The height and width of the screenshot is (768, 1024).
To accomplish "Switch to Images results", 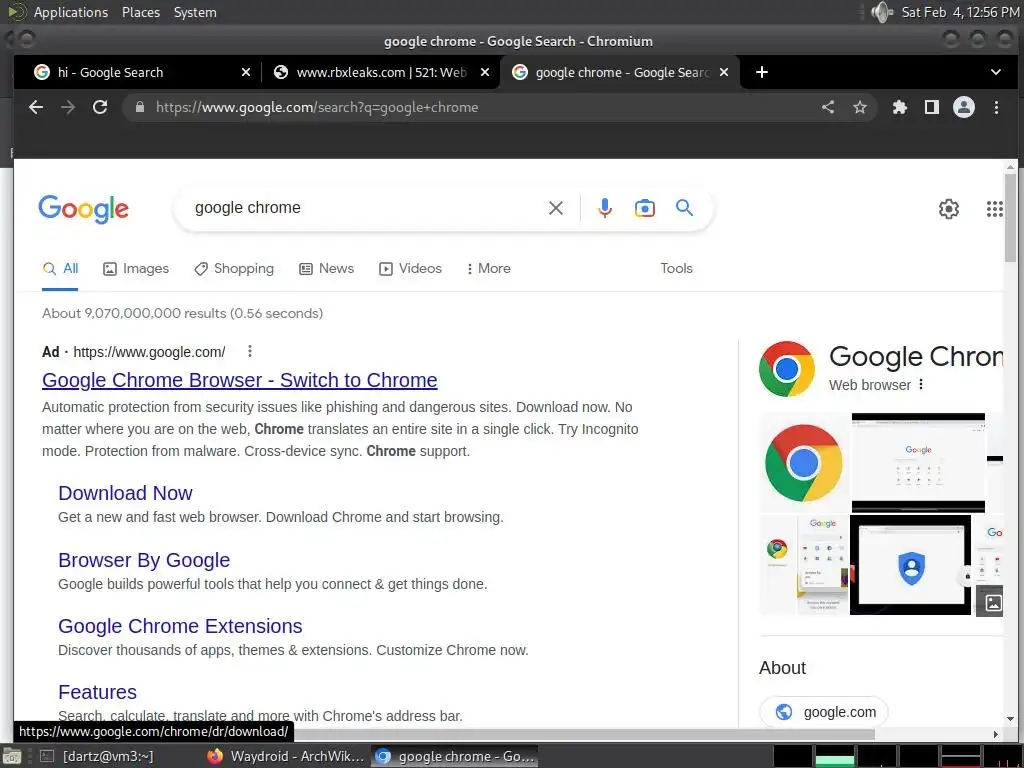I will pyautogui.click(x=136, y=268).
